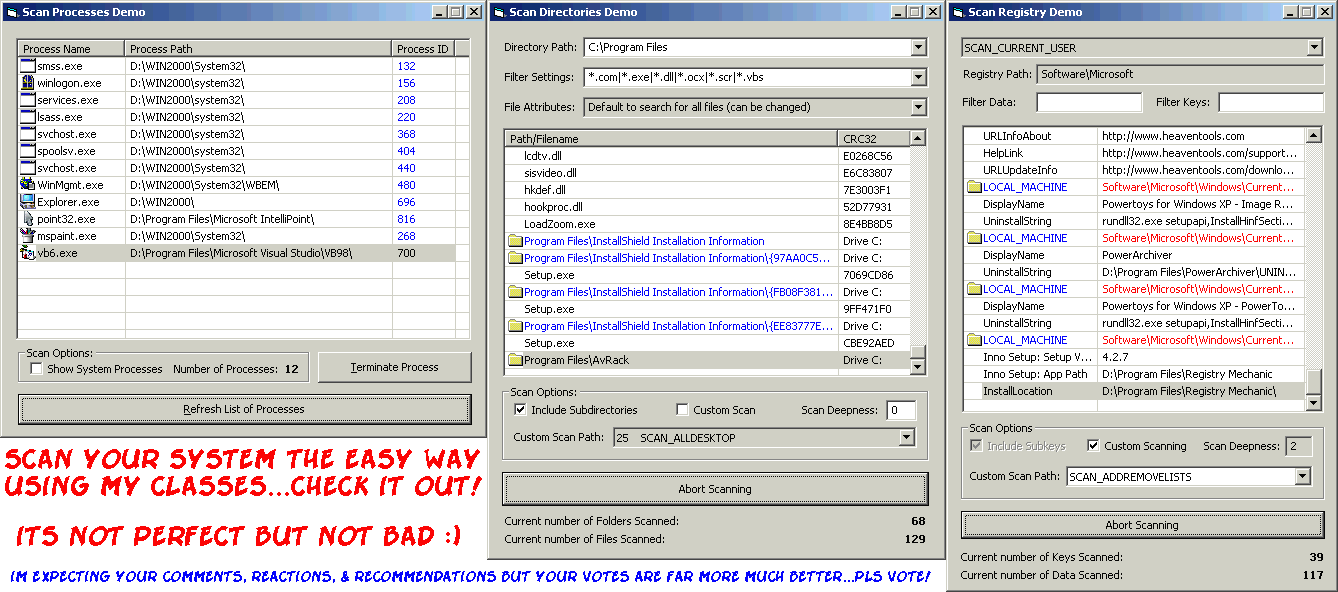
Task: Expand the SCAN_CURRENT_USER registry root dropdown
Action: pyautogui.click(x=1314, y=48)
